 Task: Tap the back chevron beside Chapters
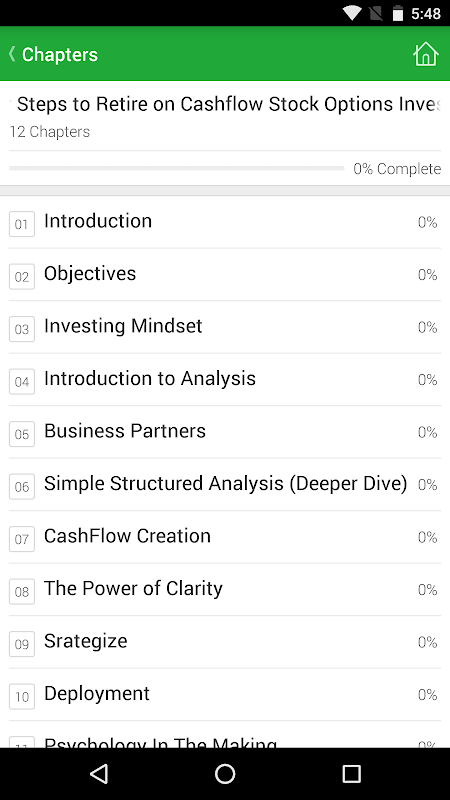pyautogui.click(x=12, y=54)
